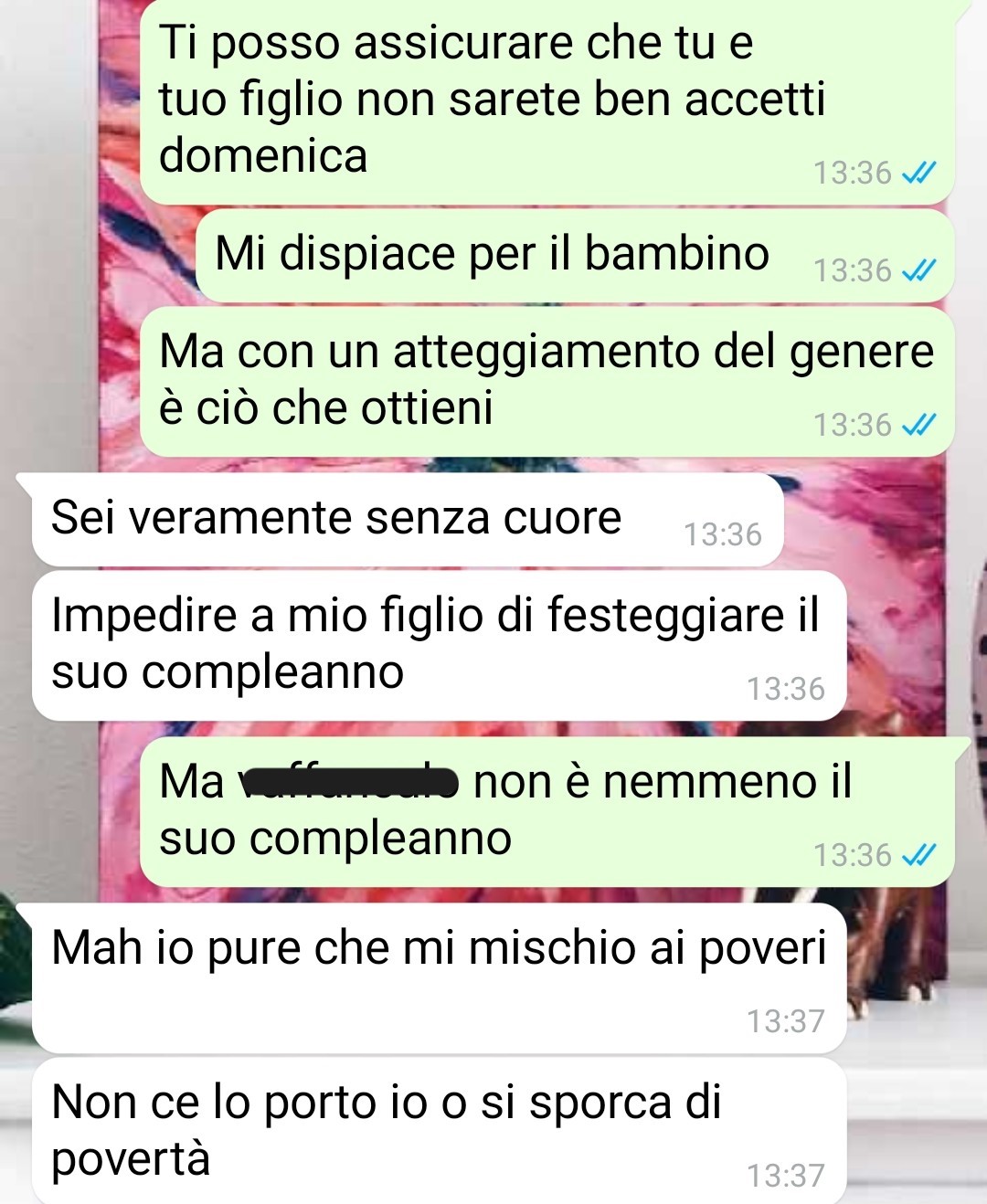Screen dimensions: 987x1204
Task: Click the 13:37 timestamp on the 'povertà' message
Action: (x=786, y=1175)
